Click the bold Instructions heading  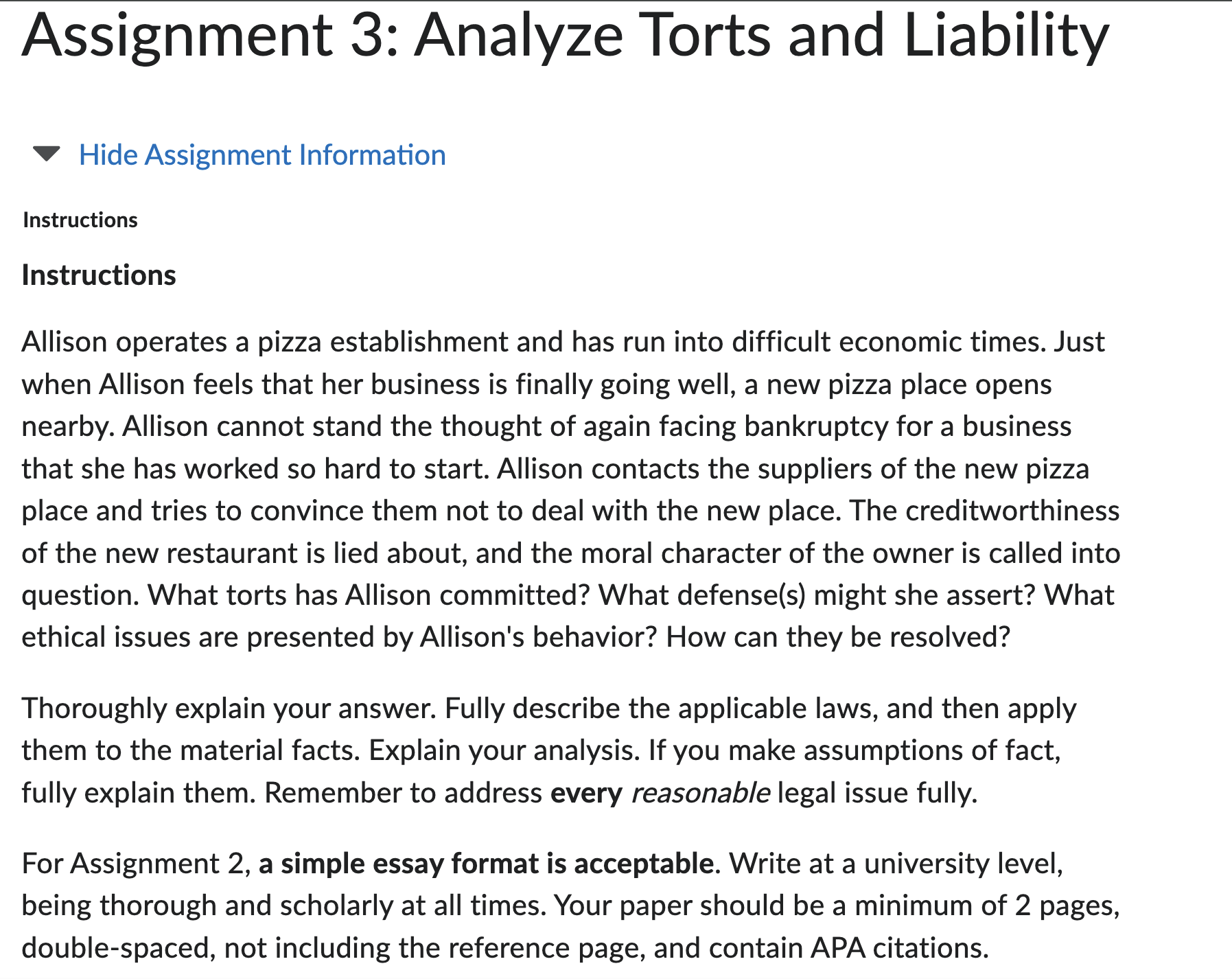[98, 275]
